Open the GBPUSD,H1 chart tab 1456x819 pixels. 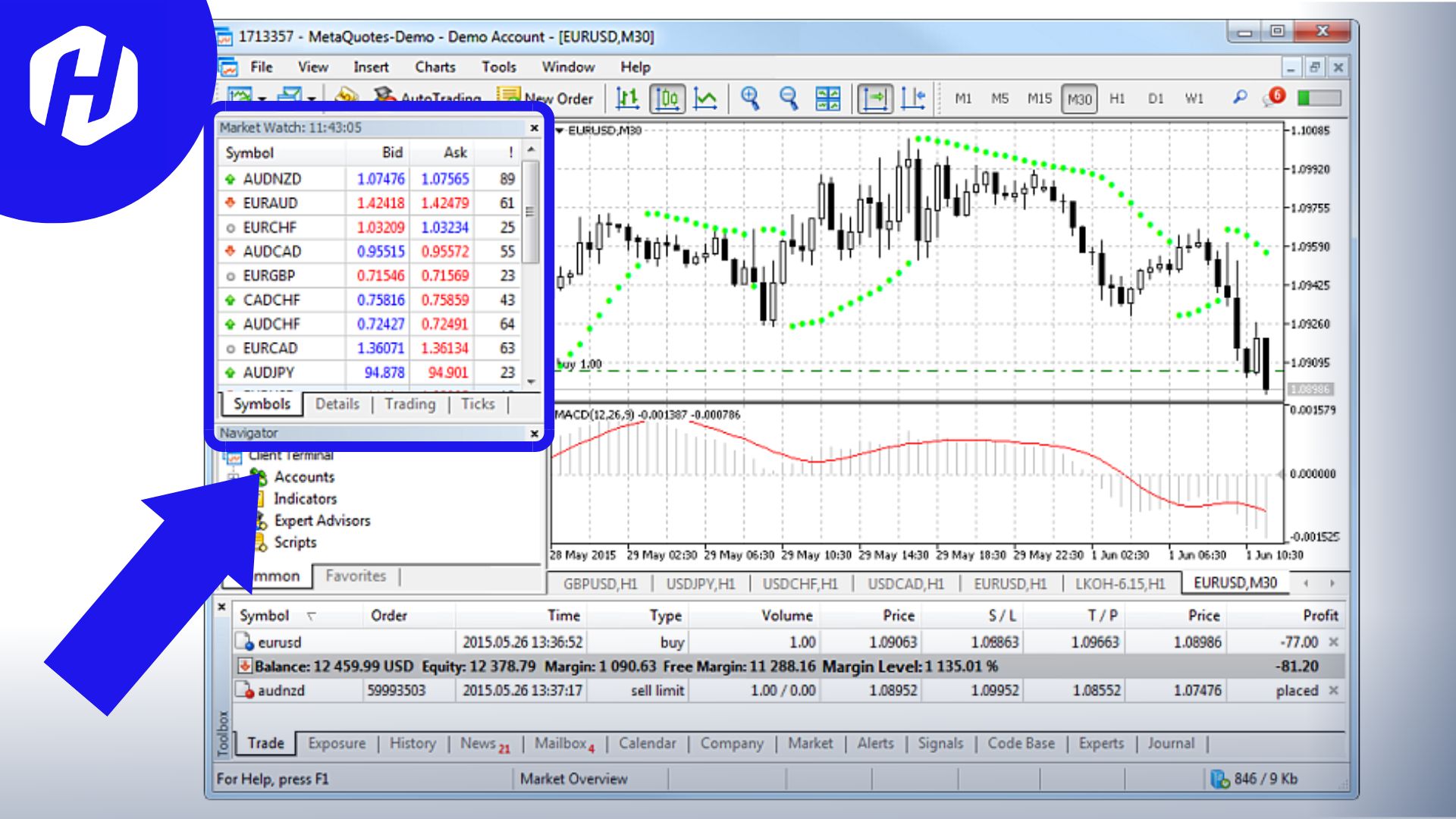pos(601,584)
